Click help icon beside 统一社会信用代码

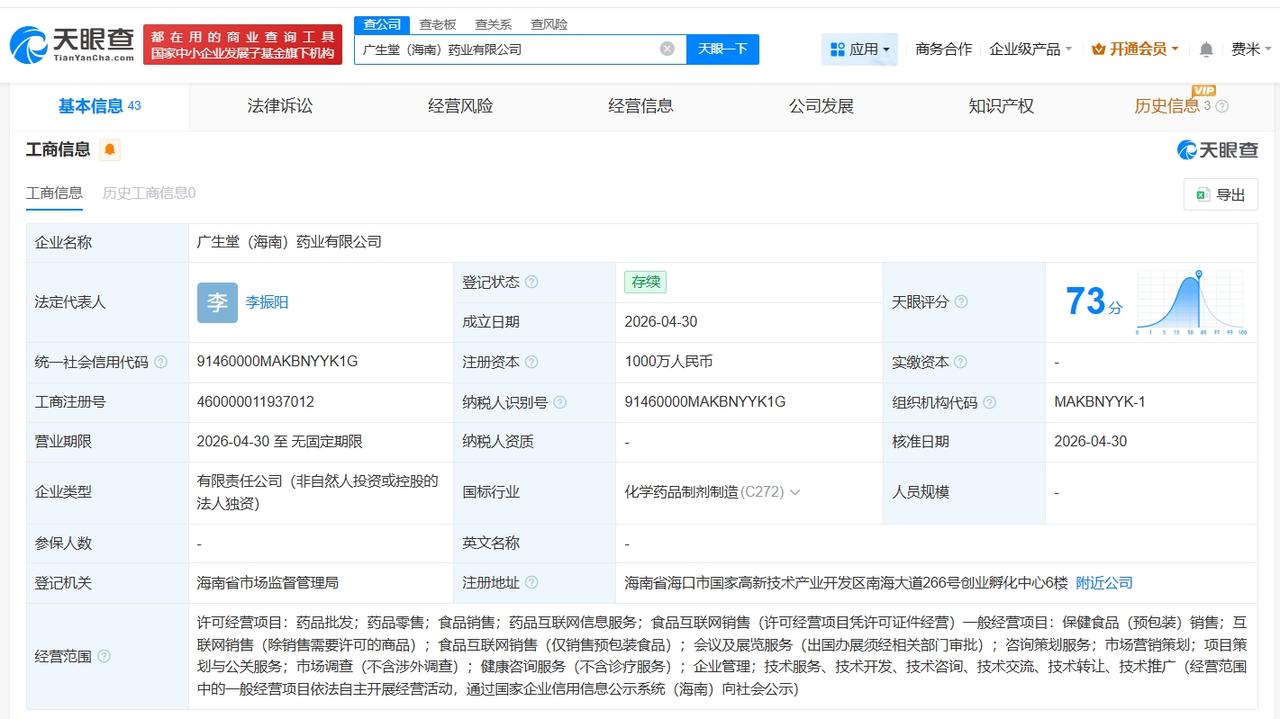pos(160,362)
